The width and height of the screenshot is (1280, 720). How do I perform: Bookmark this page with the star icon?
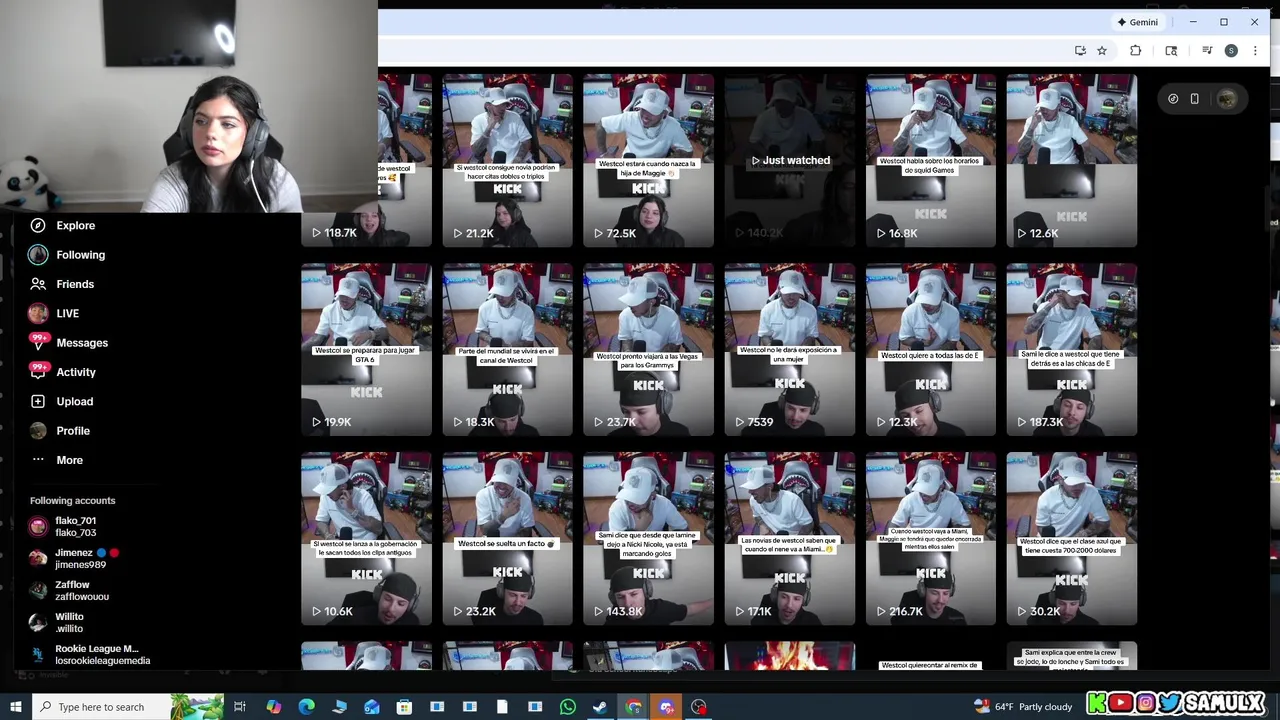click(1101, 51)
